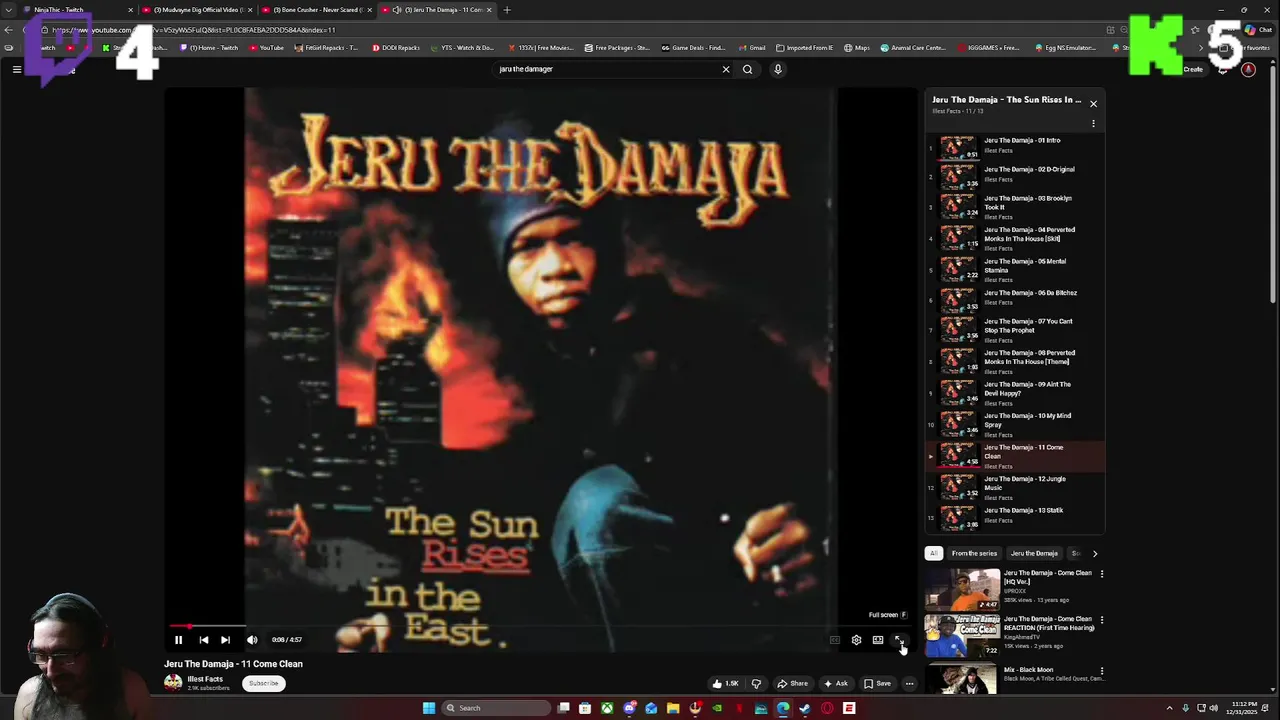Dislike the Come Clean video
1280x720 pixels.
coord(756,684)
